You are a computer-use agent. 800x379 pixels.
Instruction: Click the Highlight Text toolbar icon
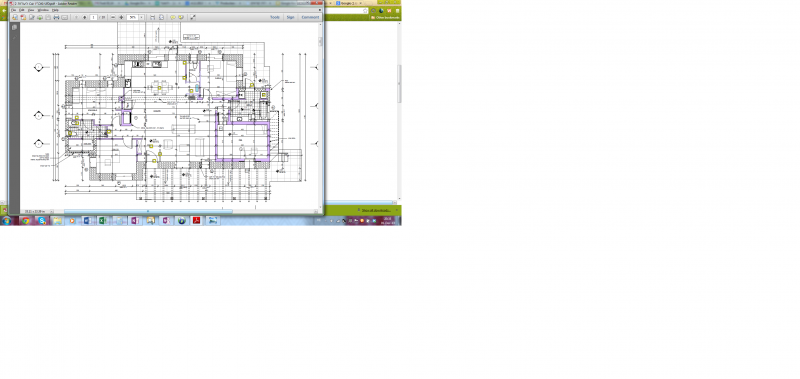[x=181, y=17]
